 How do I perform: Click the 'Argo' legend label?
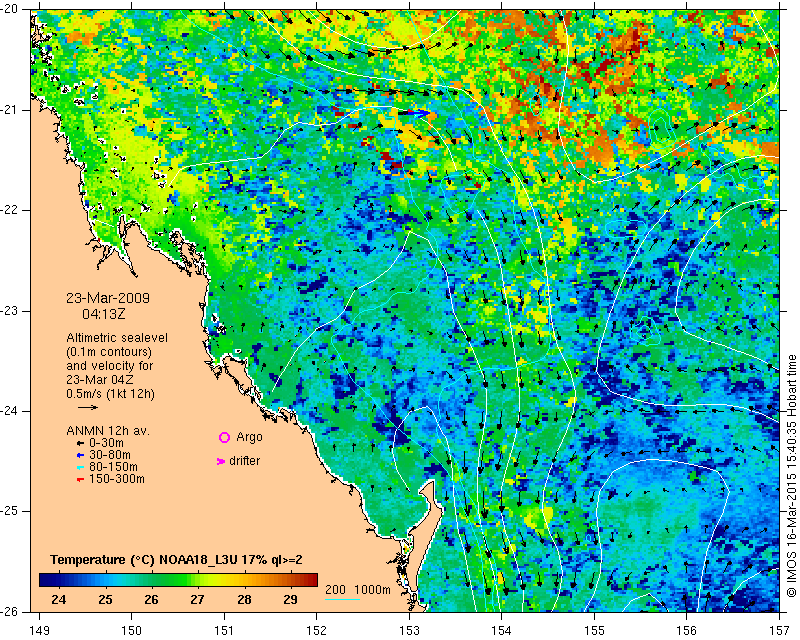pyautogui.click(x=249, y=437)
